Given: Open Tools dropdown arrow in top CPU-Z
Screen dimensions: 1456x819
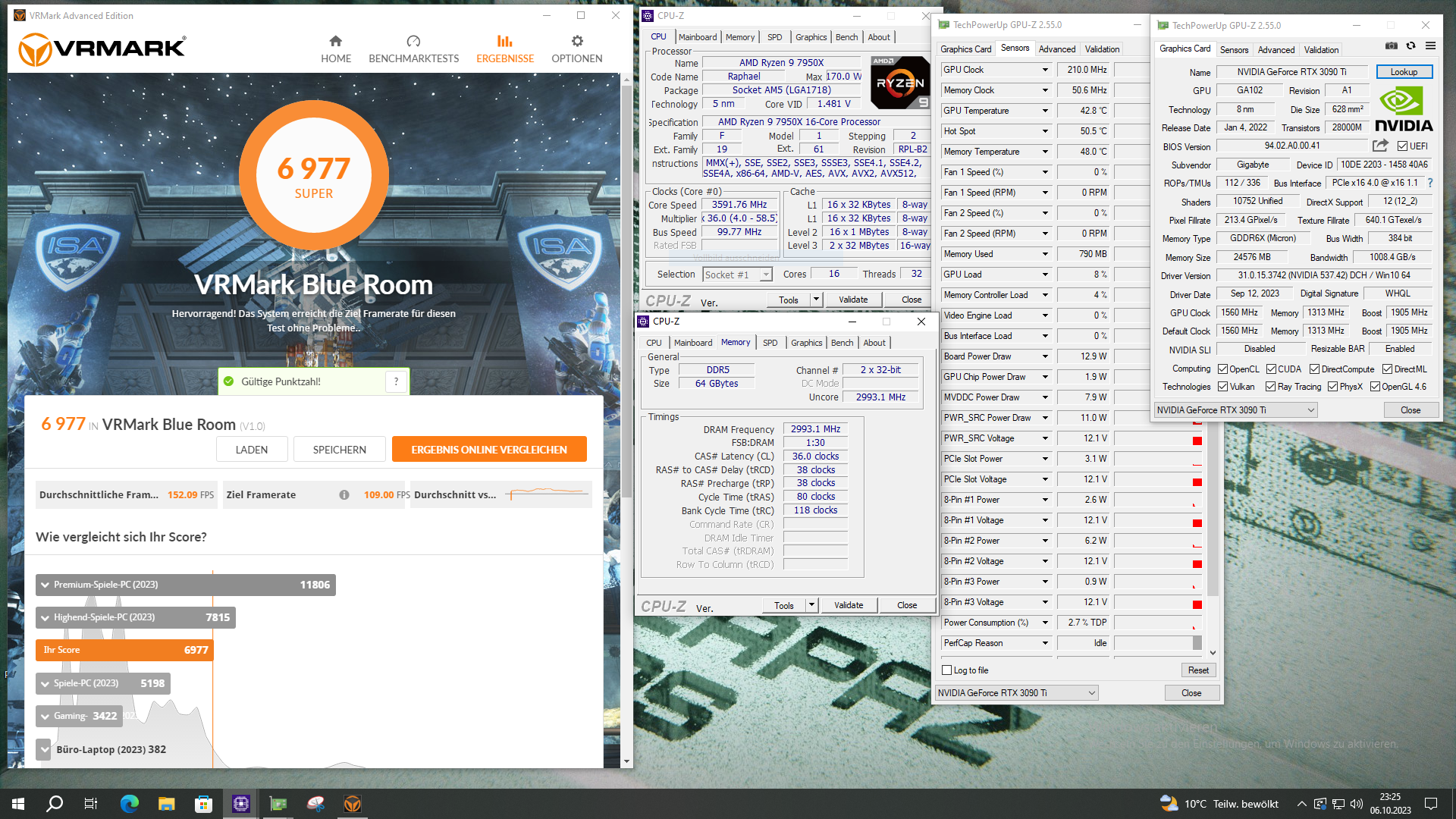Looking at the screenshot, I should (x=816, y=300).
